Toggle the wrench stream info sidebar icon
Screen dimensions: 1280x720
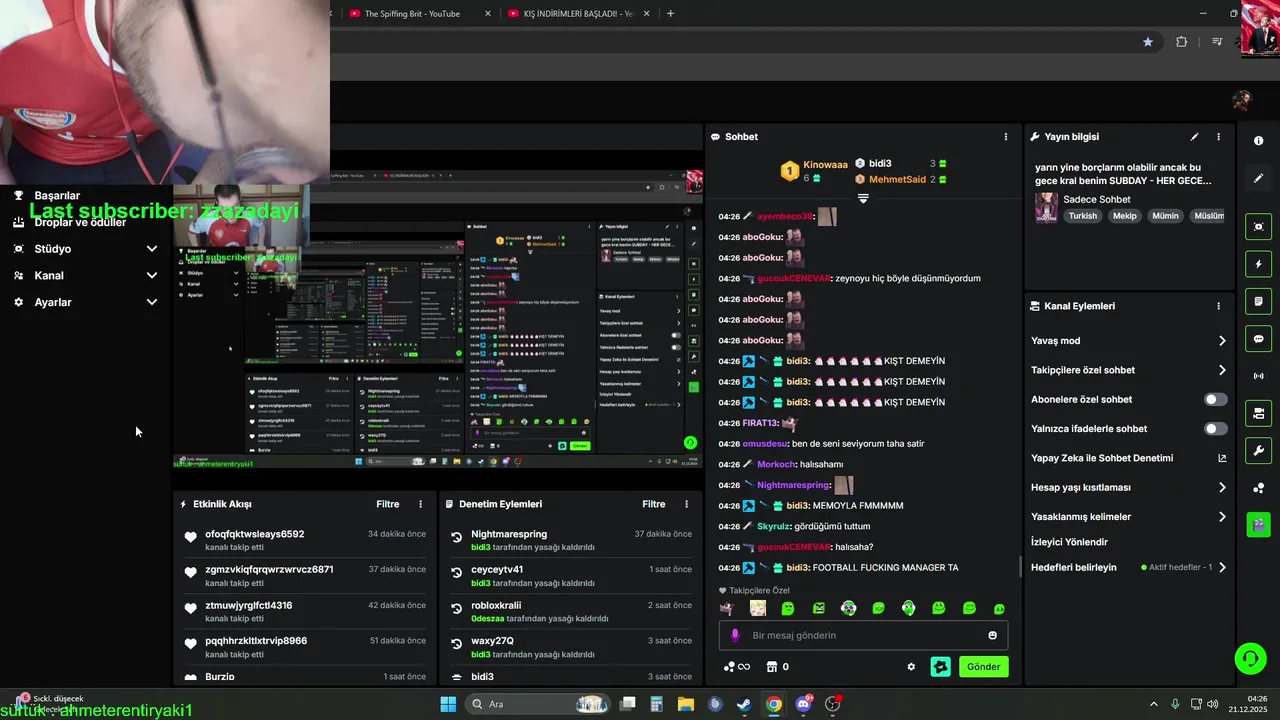(1258, 451)
